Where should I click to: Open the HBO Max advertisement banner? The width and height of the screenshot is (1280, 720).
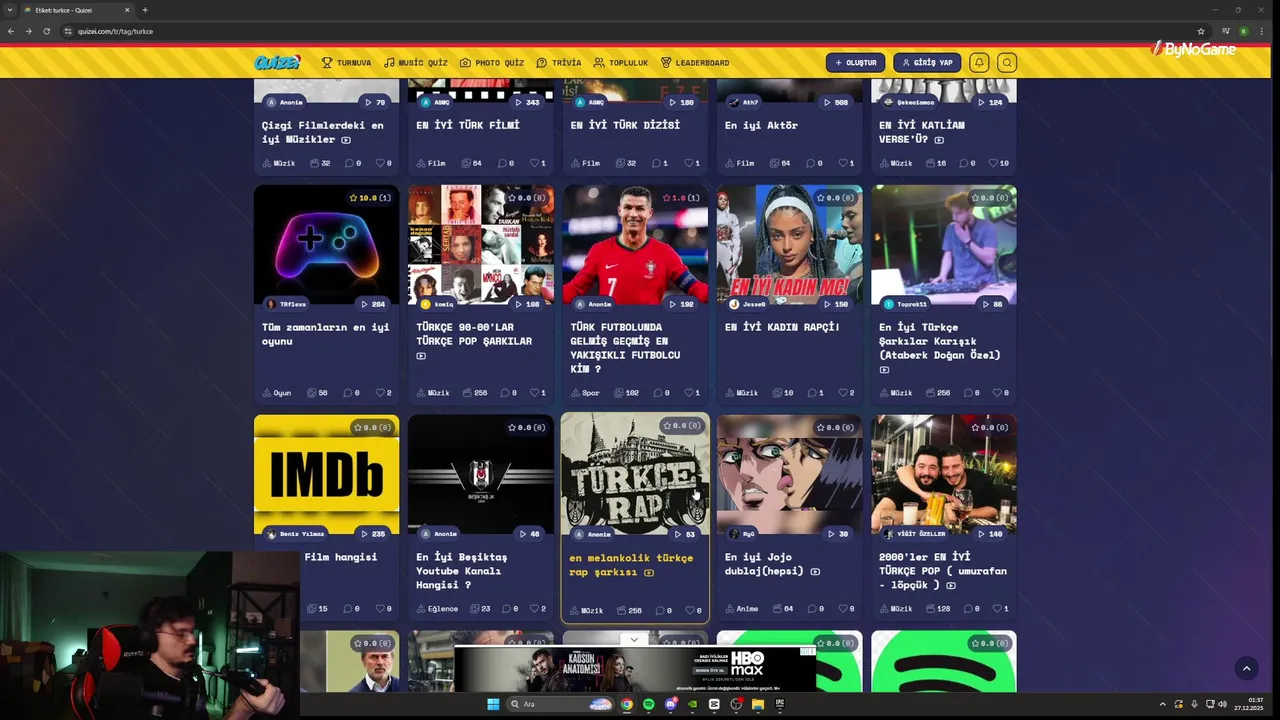(634, 670)
